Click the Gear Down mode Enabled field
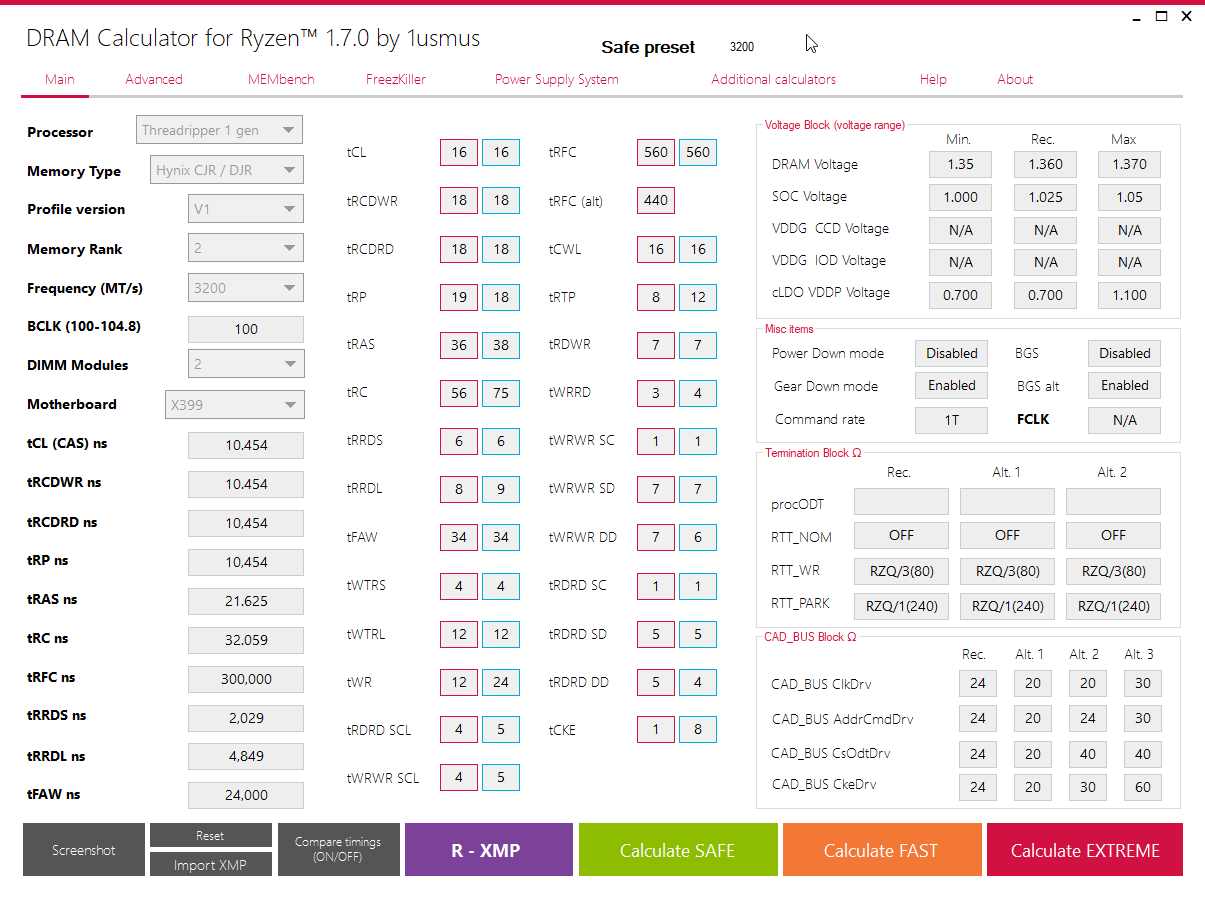 951,385
